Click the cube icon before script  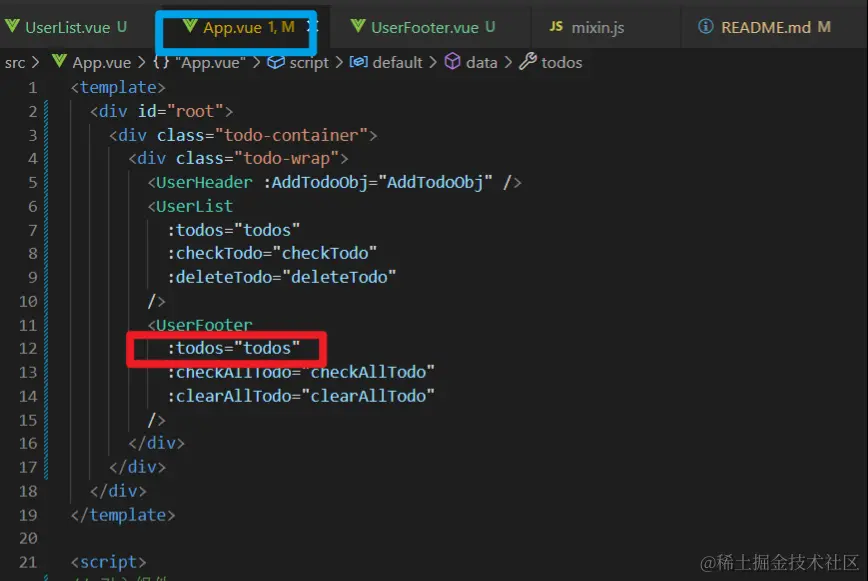(x=276, y=62)
